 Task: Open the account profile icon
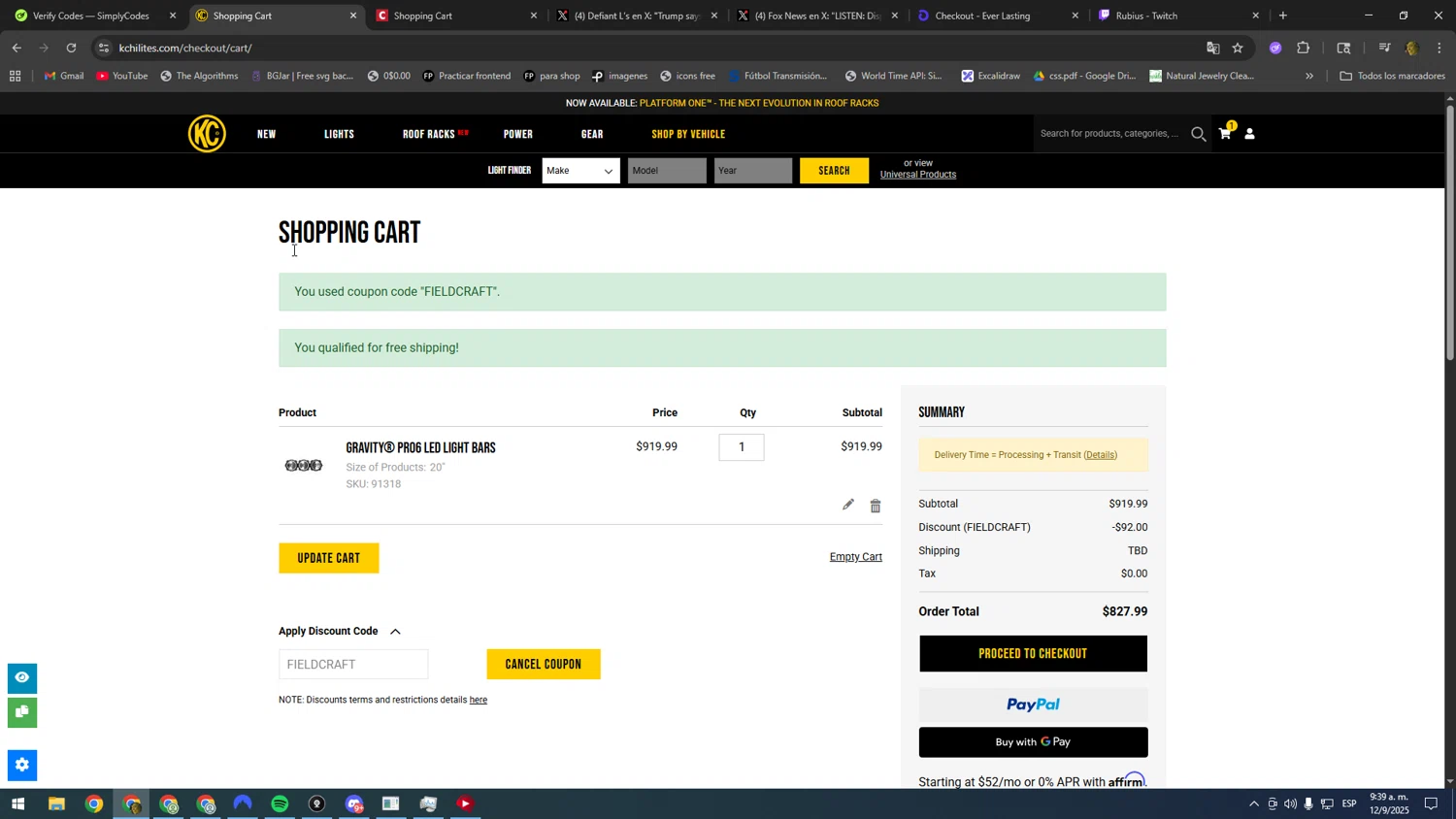click(x=1250, y=134)
